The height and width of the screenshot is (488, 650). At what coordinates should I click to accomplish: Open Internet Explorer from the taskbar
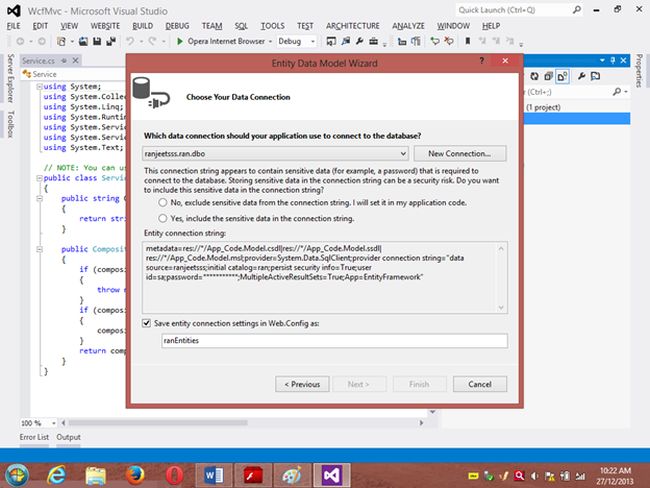pyautogui.click(x=56, y=475)
